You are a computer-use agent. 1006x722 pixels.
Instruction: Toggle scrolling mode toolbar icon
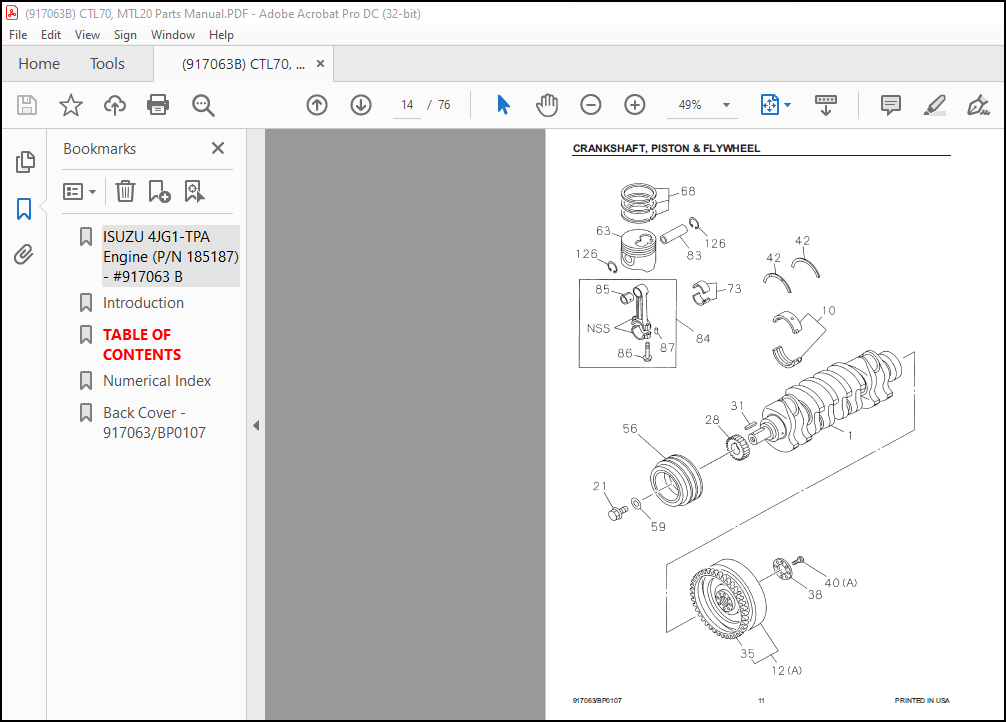(x=826, y=105)
